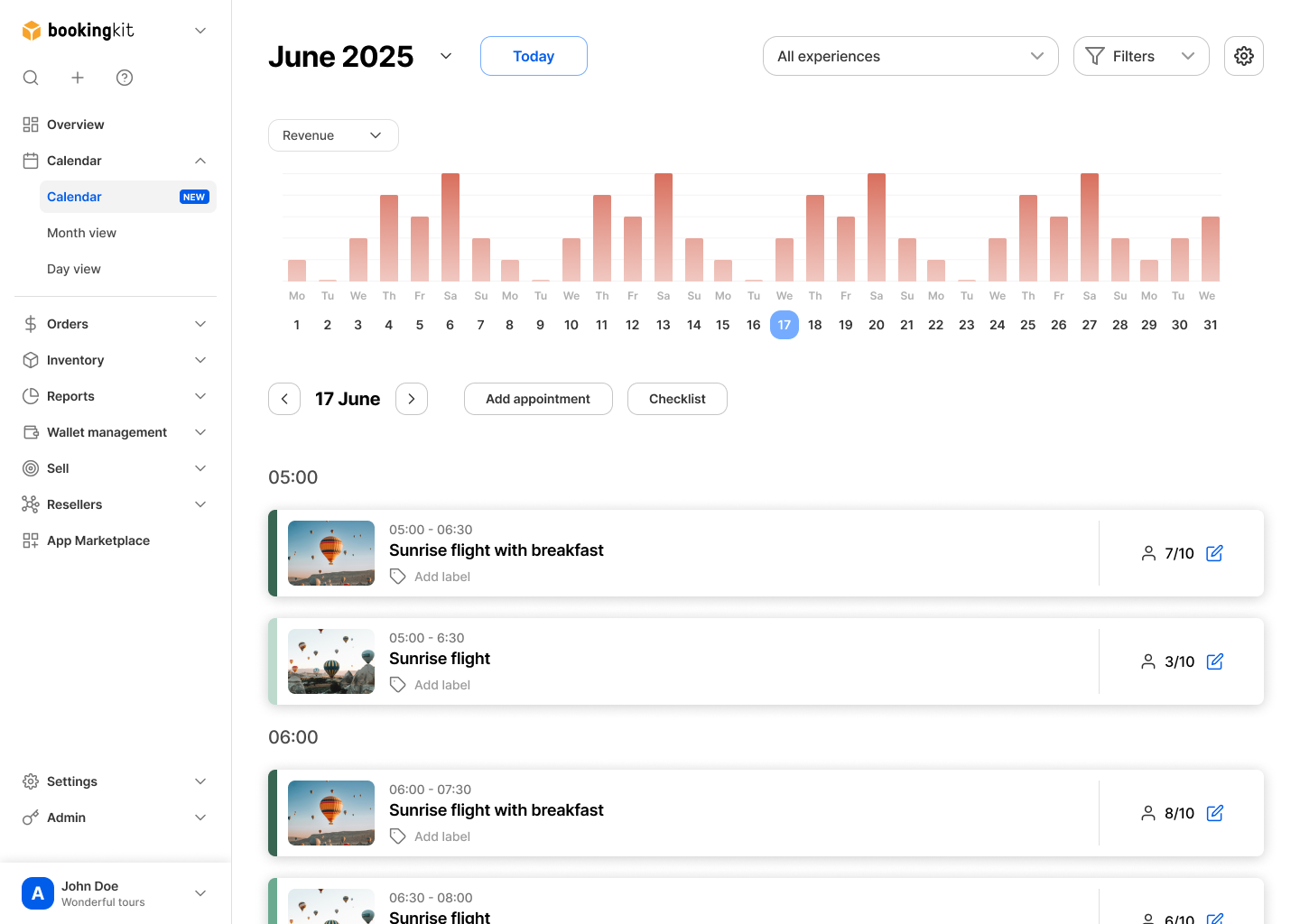This screenshot has height=924, width=1300.
Task: Open the Reports section icon
Action: pyautogui.click(x=31, y=395)
